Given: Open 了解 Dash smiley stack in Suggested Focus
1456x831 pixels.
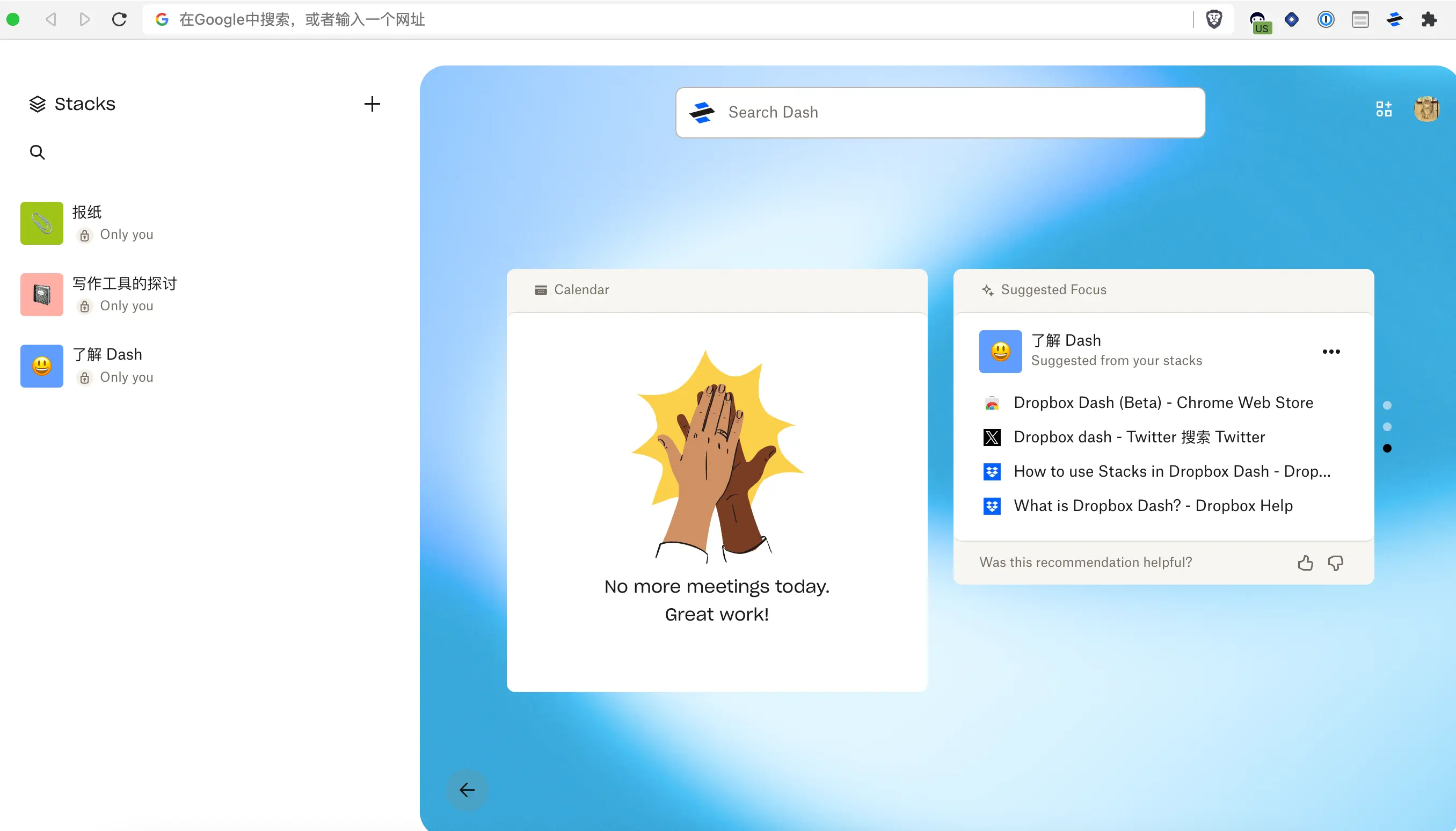Looking at the screenshot, I should 1000,352.
